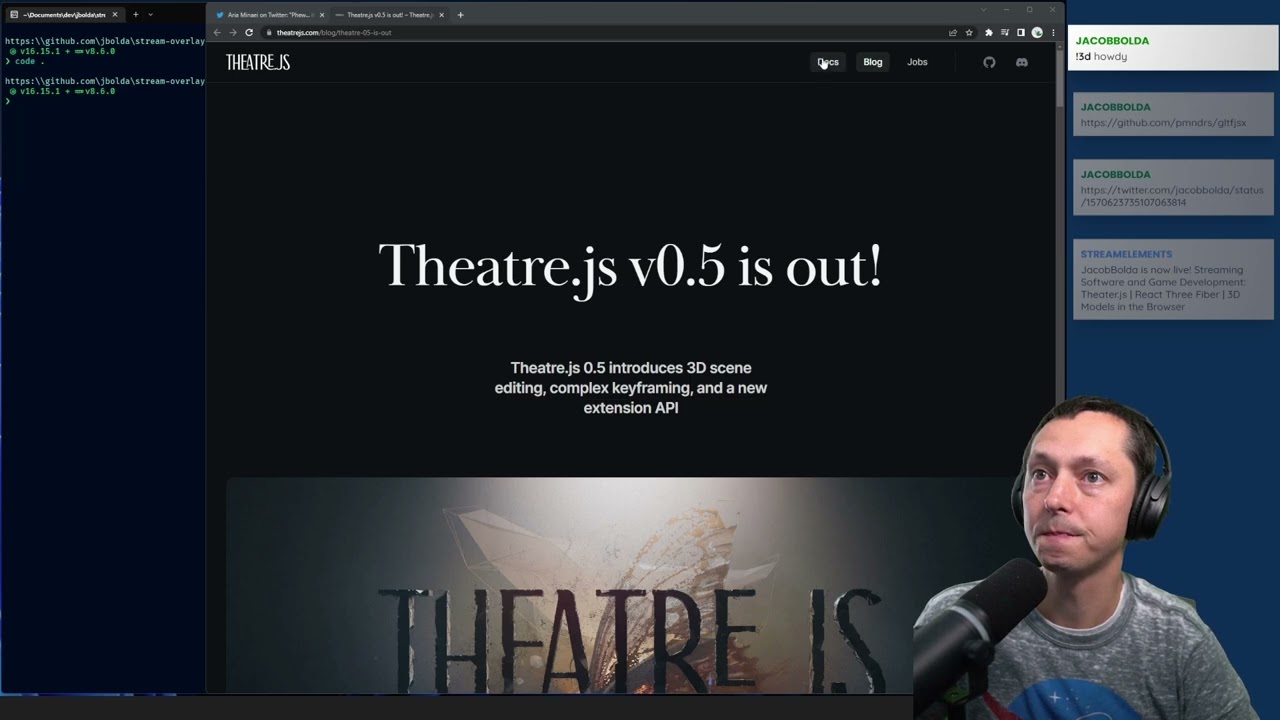
Task: Reload the Theatre.js blog page
Action: (x=249, y=32)
